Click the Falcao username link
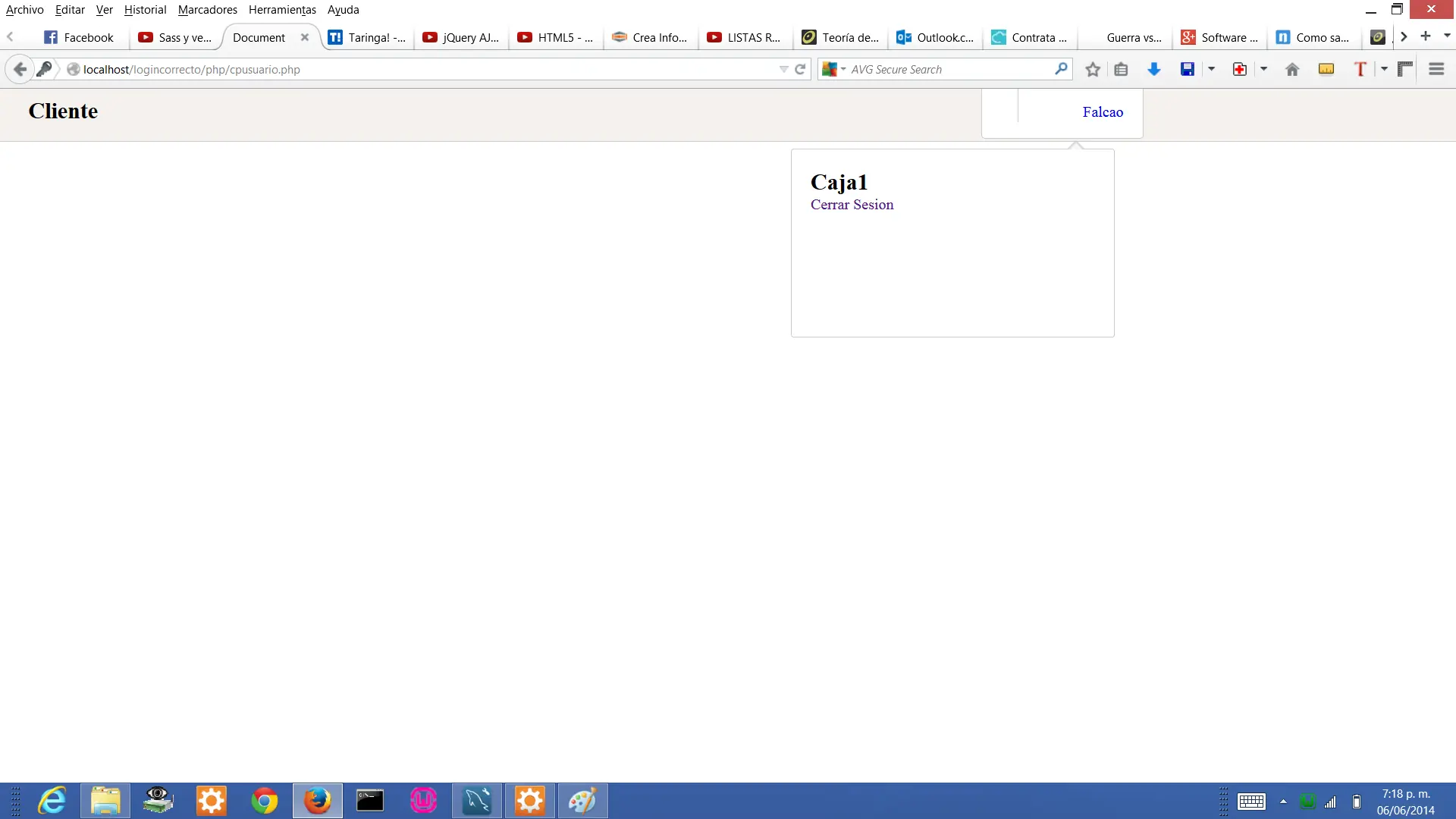The width and height of the screenshot is (1456, 819). [x=1103, y=111]
